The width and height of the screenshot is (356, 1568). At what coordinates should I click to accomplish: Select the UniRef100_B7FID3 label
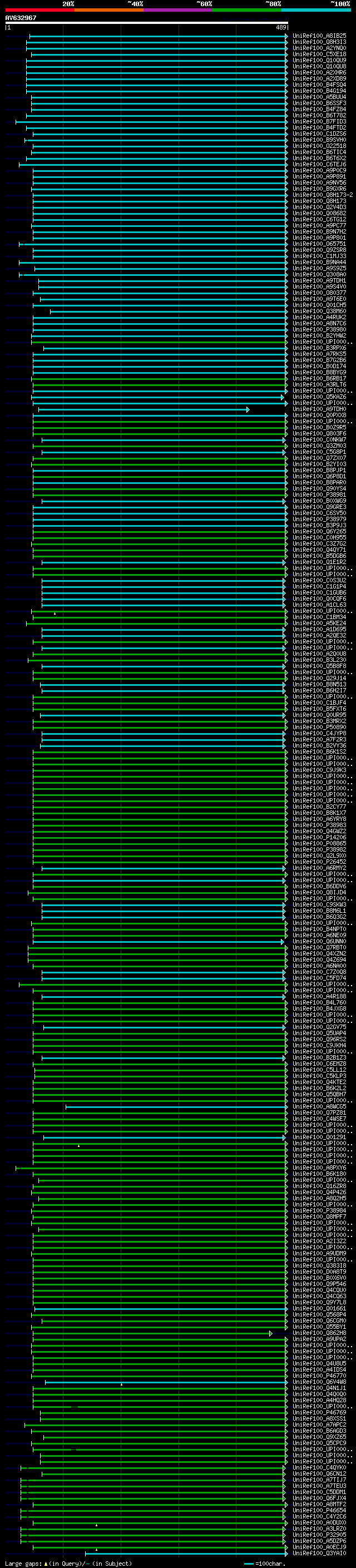tap(319, 121)
